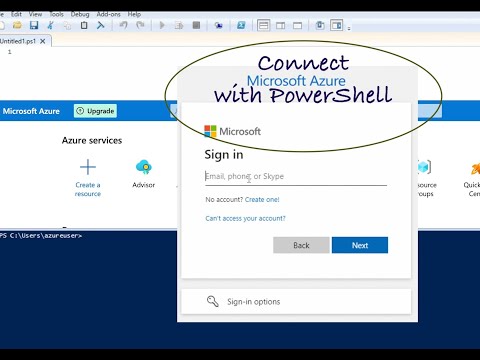Click the Paste clipboard icon
The height and width of the screenshot is (360, 480).
point(84,25)
